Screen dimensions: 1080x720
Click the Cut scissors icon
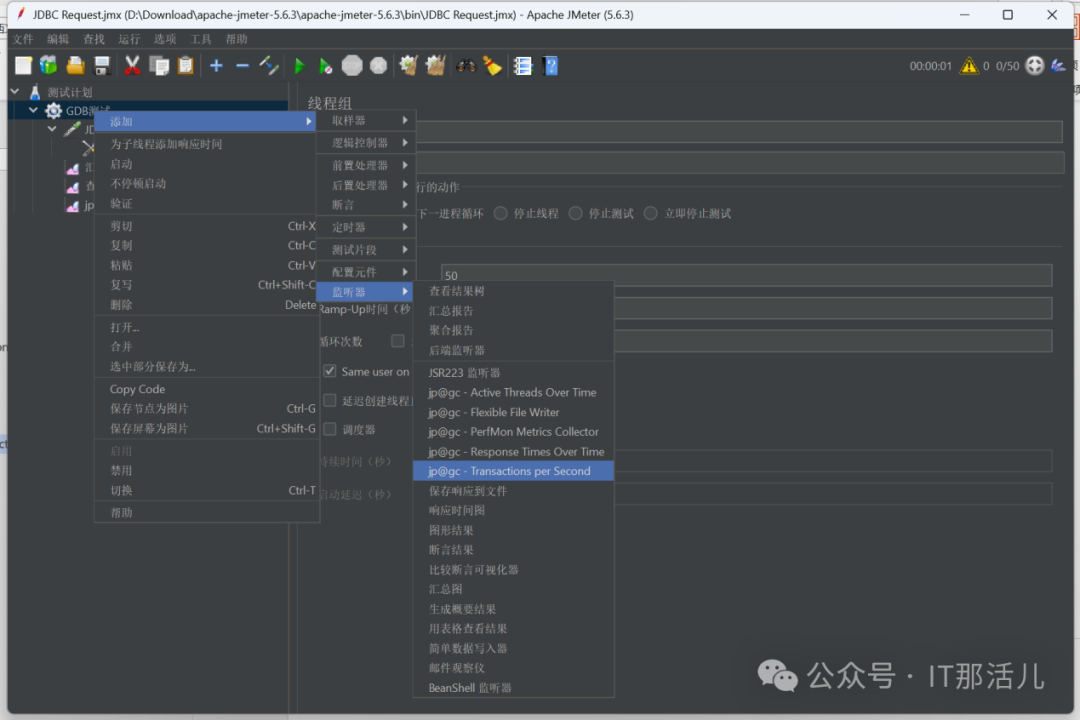tap(132, 65)
